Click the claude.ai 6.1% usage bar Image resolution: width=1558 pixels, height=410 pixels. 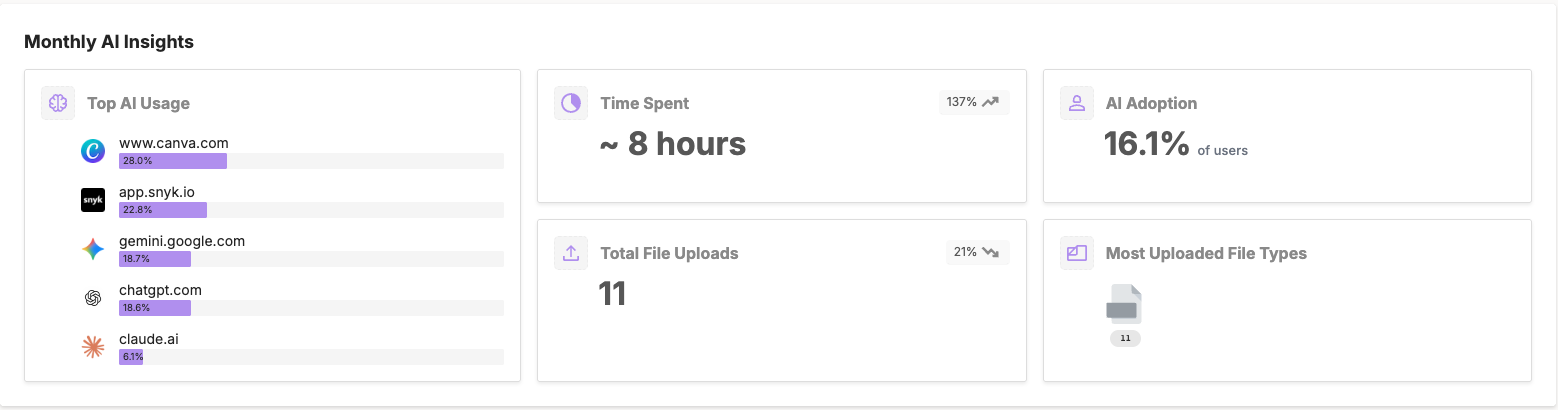(x=131, y=357)
